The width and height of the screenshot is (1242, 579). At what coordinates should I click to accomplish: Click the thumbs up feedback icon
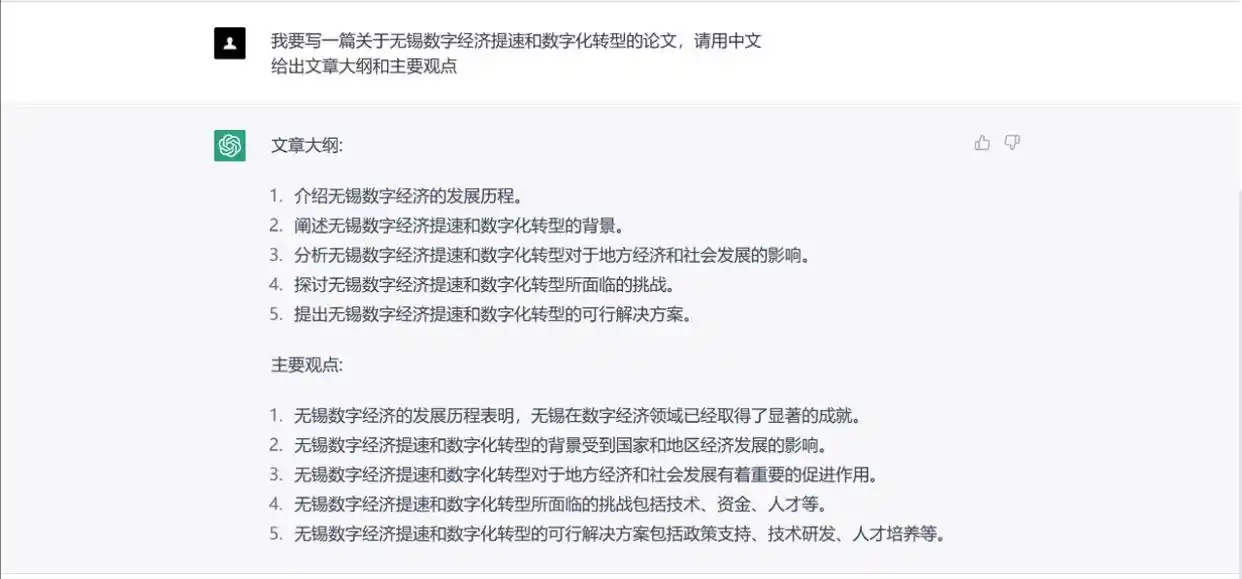coord(982,143)
